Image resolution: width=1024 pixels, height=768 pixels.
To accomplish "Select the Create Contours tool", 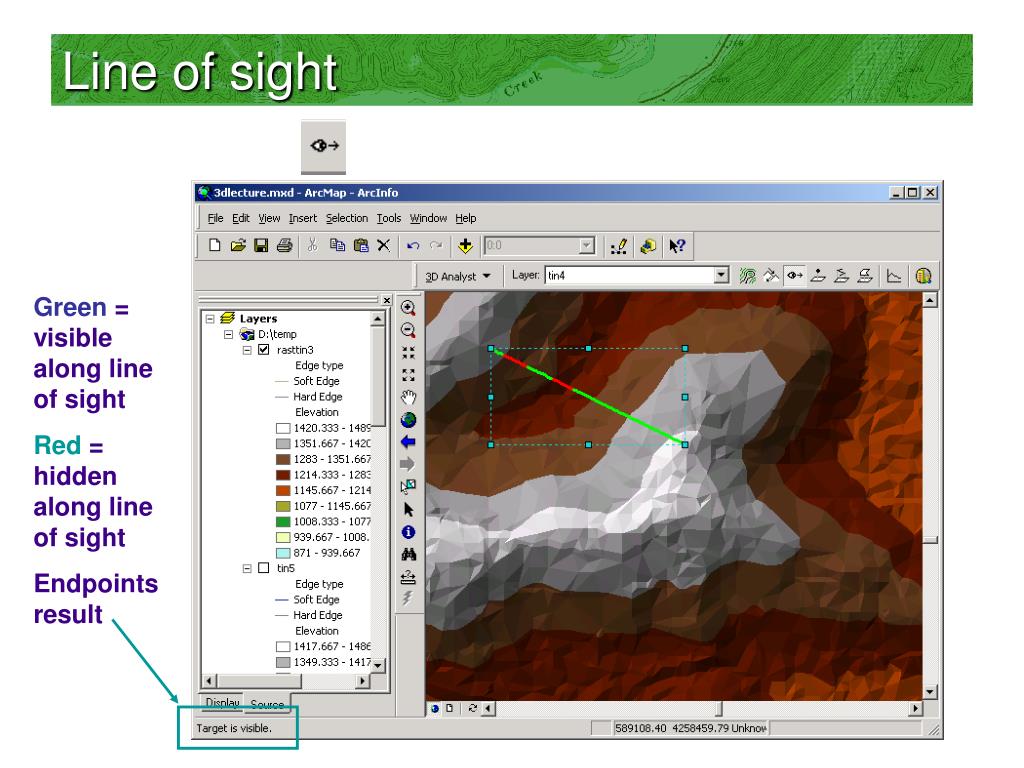I will pyautogui.click(x=747, y=276).
